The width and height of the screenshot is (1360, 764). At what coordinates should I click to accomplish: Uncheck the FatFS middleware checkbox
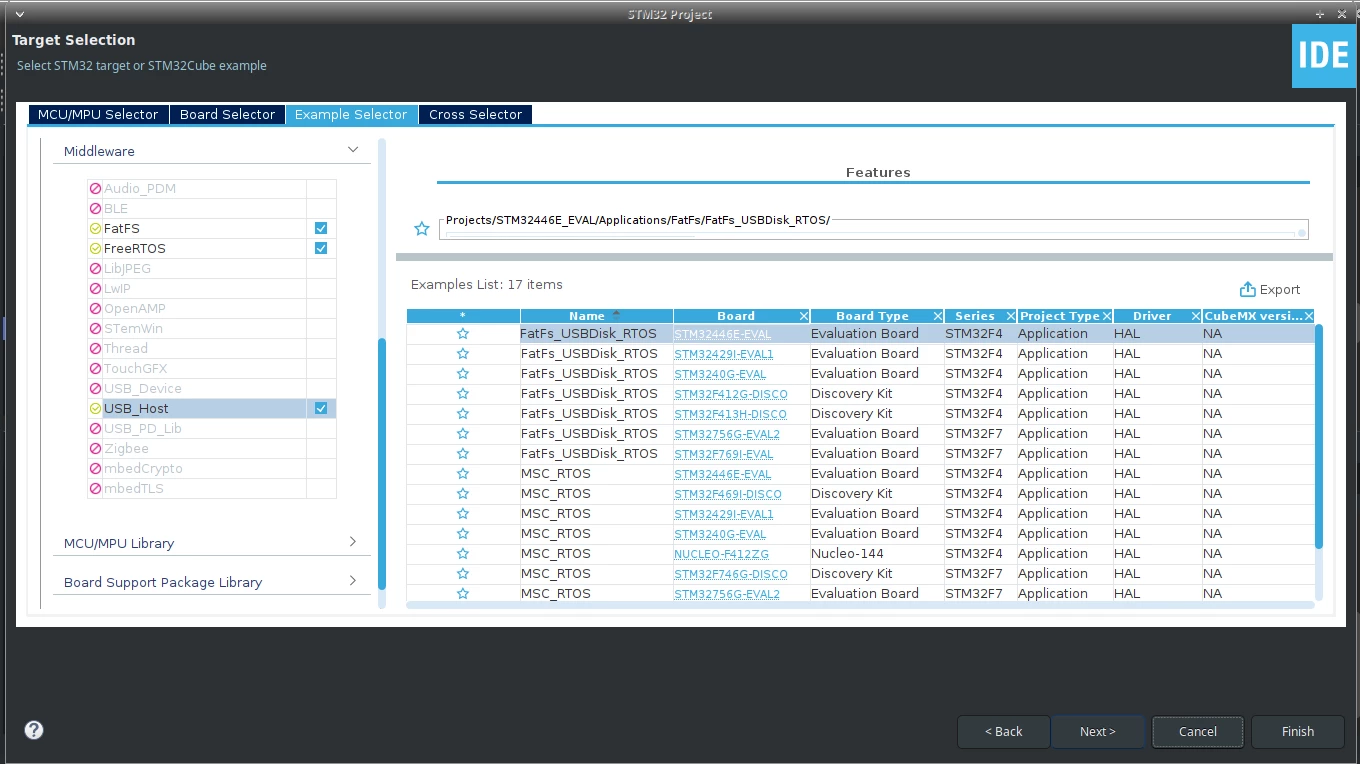pos(321,229)
